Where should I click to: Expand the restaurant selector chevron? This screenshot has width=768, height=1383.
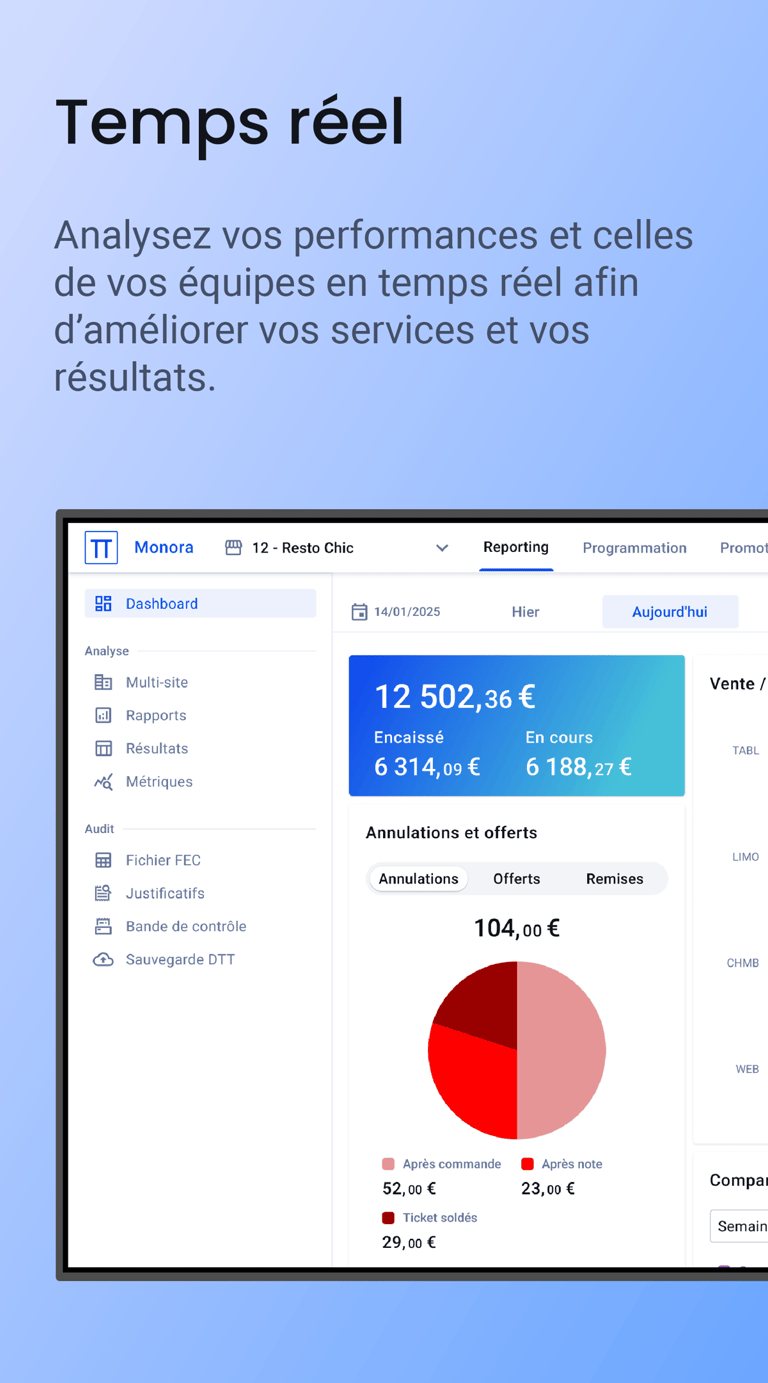(442, 548)
